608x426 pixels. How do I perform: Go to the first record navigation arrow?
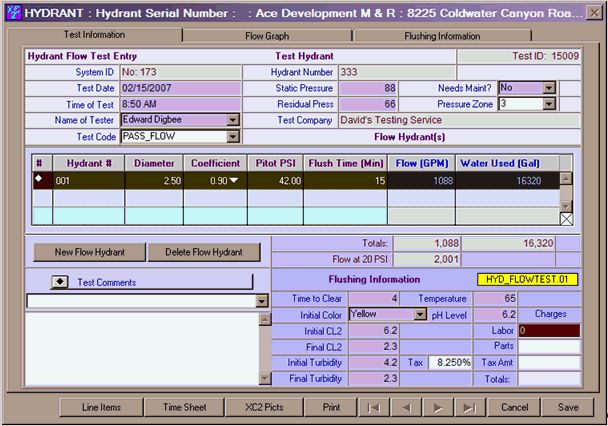pyautogui.click(x=370, y=408)
